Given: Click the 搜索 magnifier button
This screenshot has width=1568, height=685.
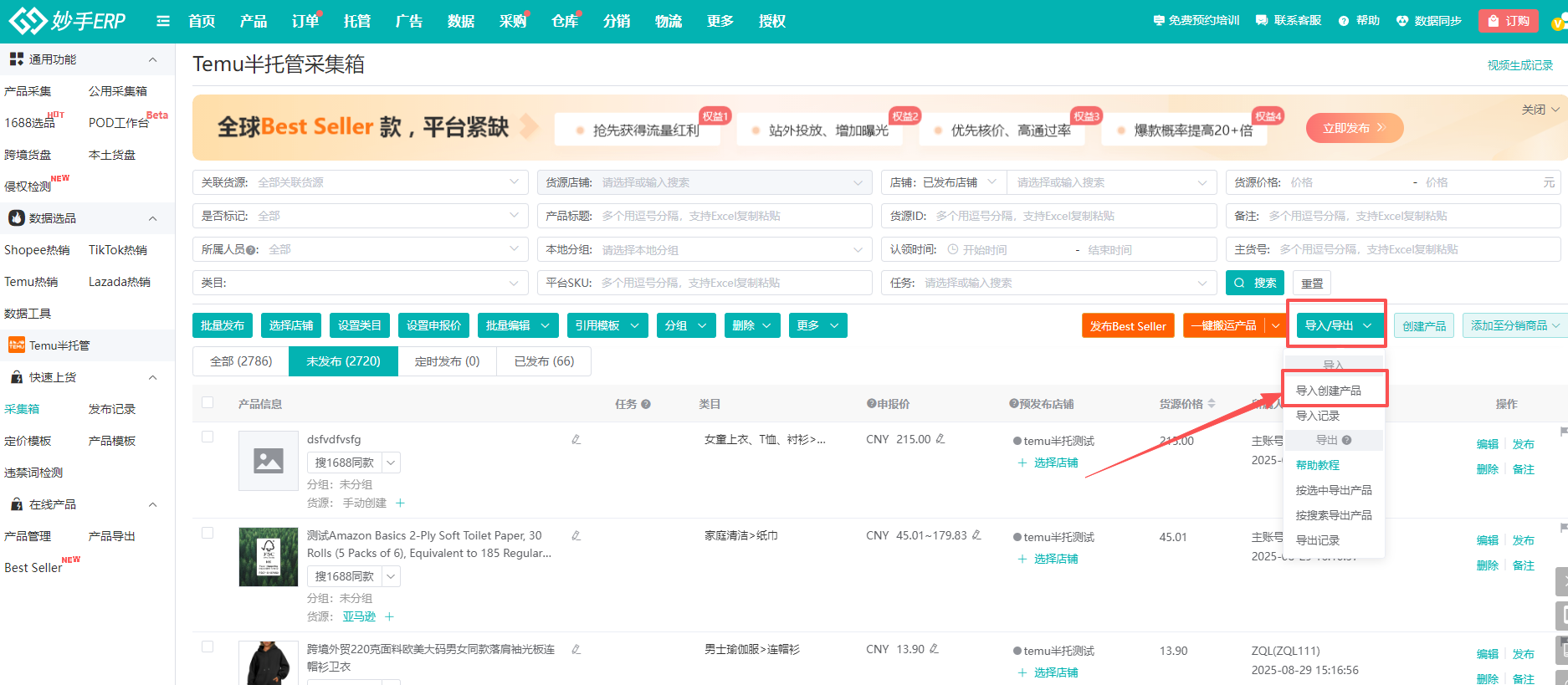Looking at the screenshot, I should click(x=1256, y=283).
